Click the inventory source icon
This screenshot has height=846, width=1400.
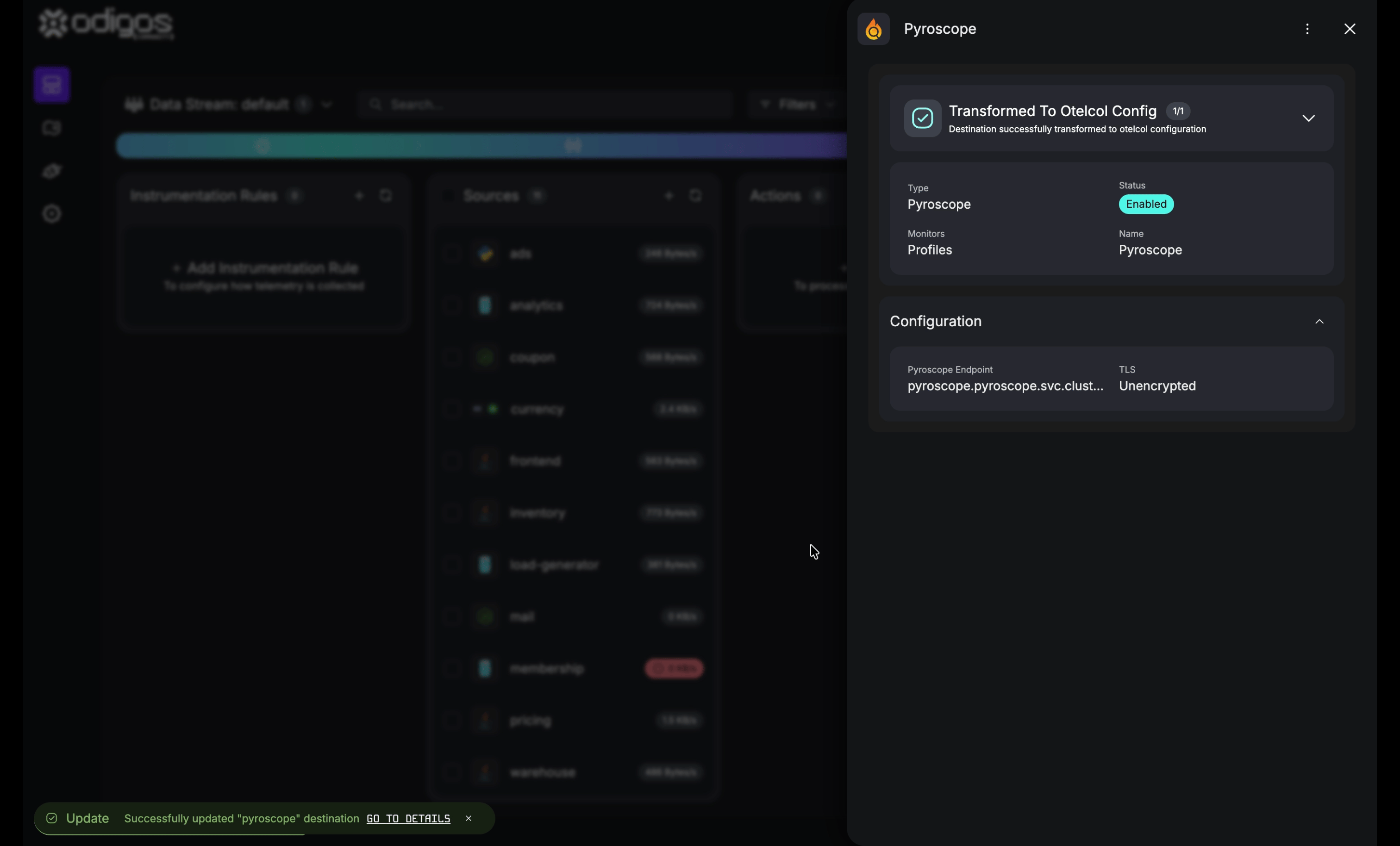tap(485, 513)
